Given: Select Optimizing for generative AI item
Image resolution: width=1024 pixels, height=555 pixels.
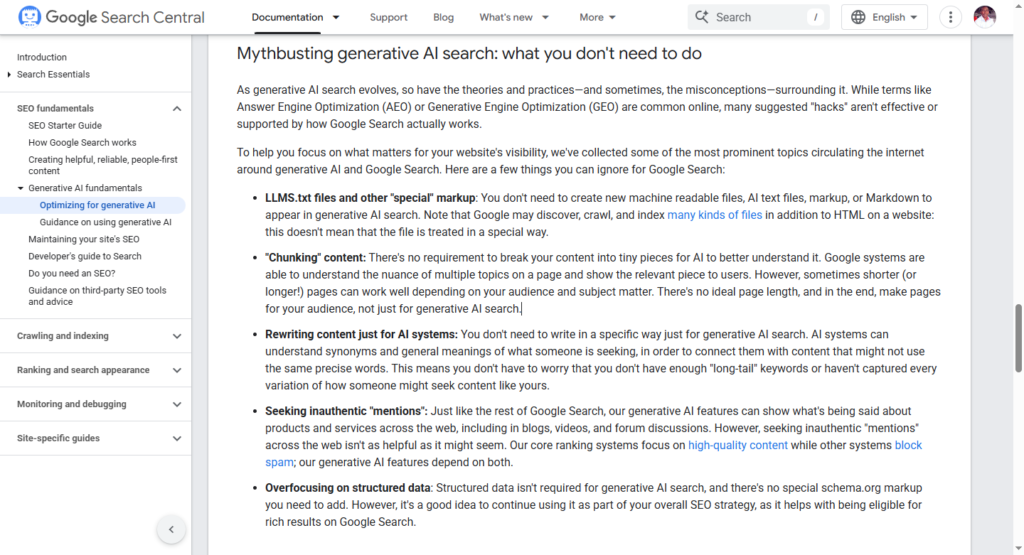Looking at the screenshot, I should point(97,205).
